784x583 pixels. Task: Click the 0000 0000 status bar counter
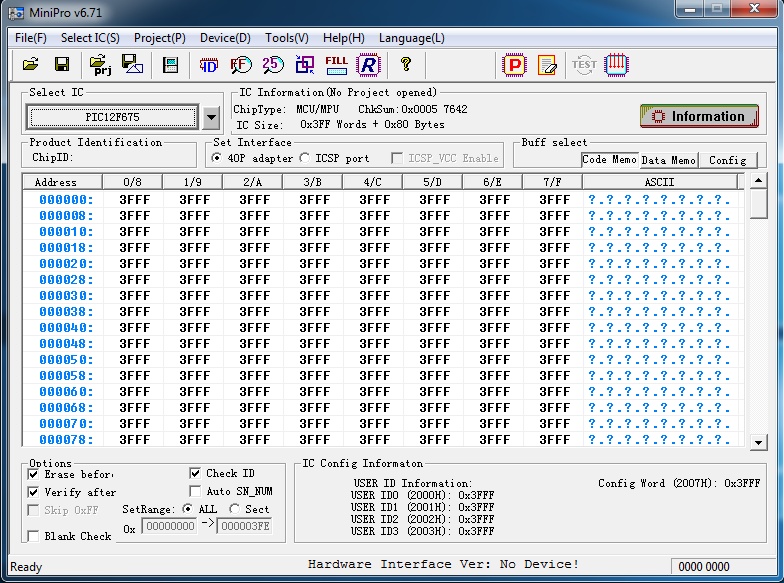(x=704, y=567)
